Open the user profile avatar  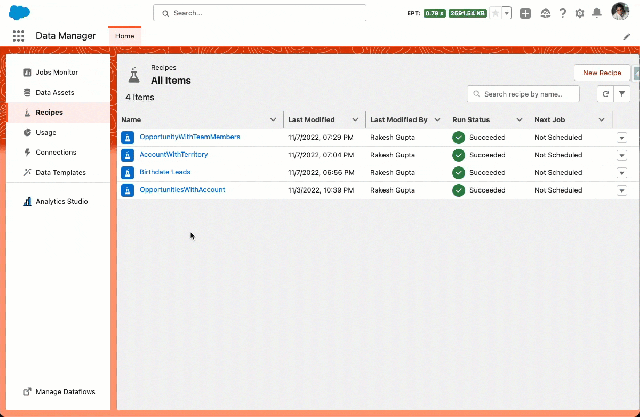click(x=620, y=12)
